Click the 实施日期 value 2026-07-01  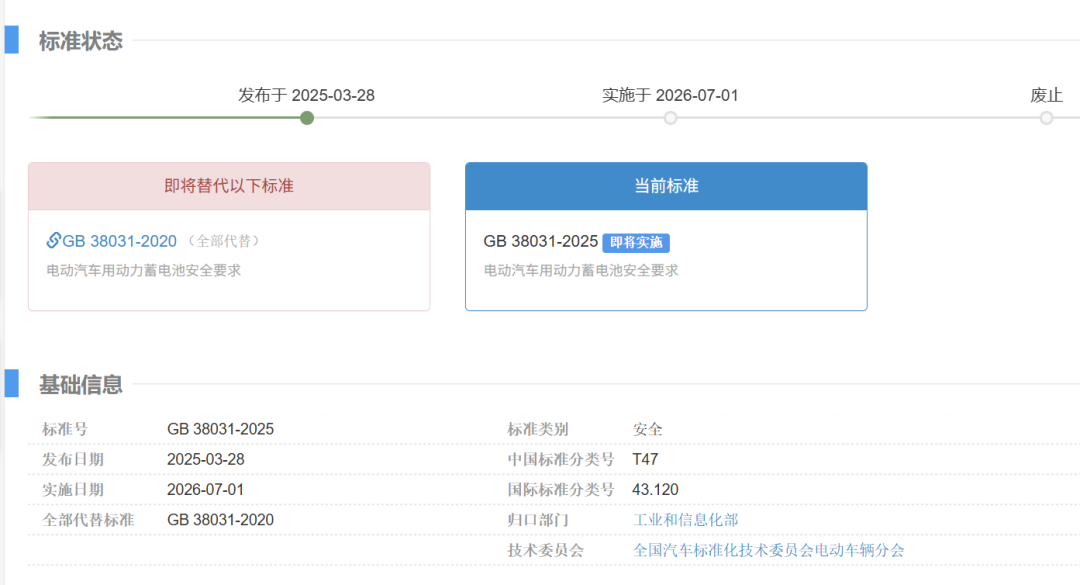206,490
